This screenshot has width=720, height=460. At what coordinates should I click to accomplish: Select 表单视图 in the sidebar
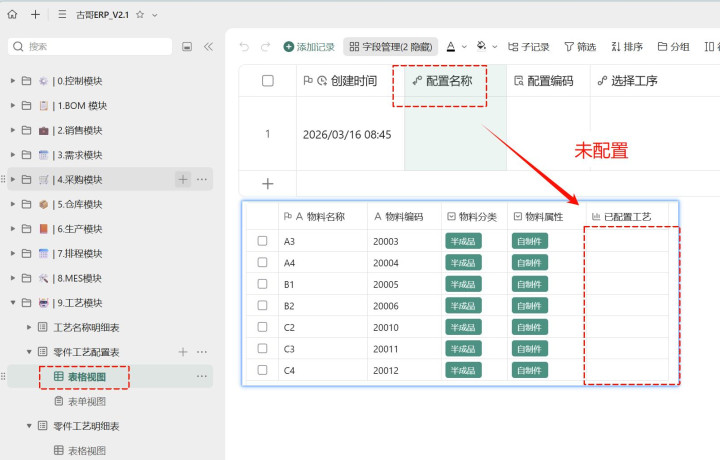point(86,401)
